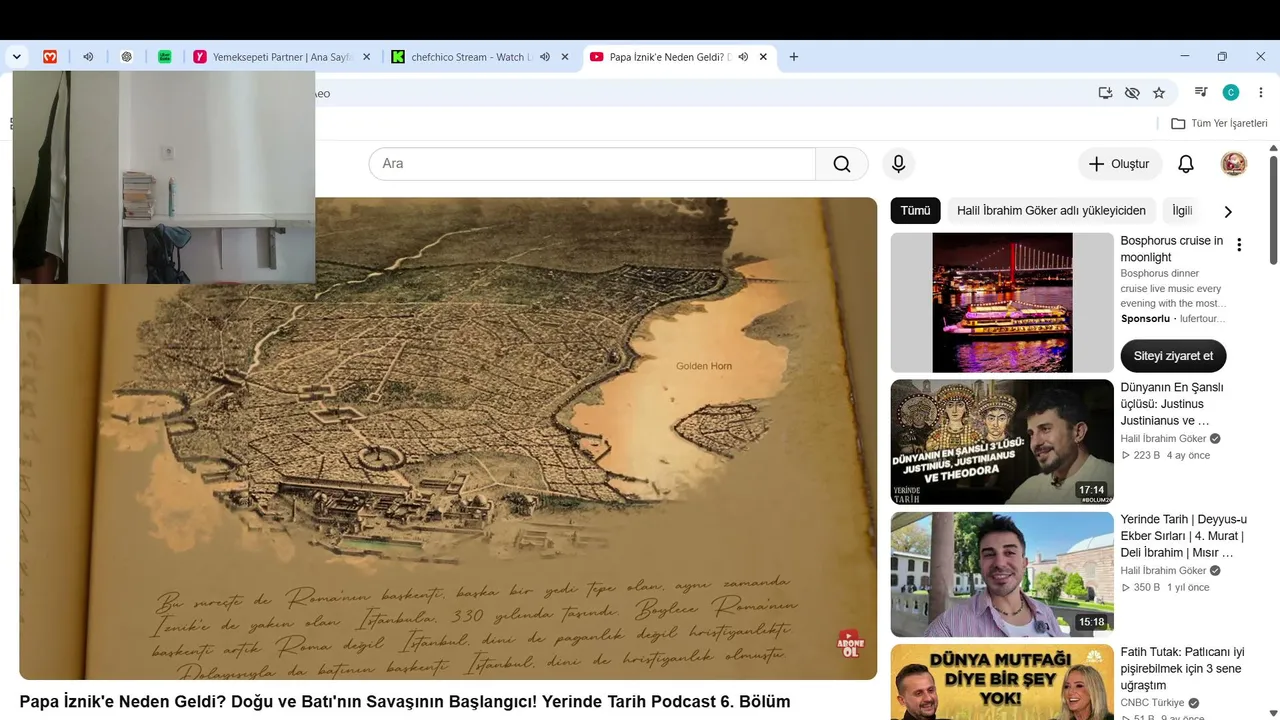Click the YouTube magnifier search button

coord(842,164)
